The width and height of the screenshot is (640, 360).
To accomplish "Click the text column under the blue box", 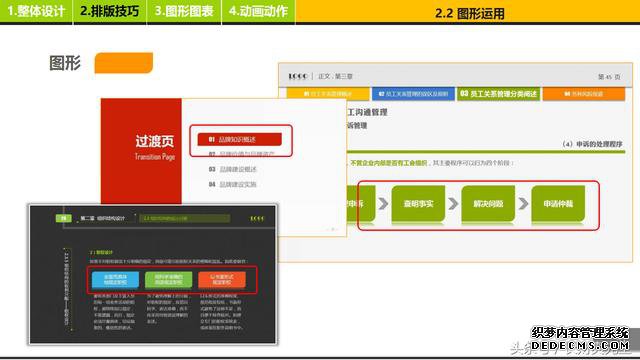I will tap(114, 312).
